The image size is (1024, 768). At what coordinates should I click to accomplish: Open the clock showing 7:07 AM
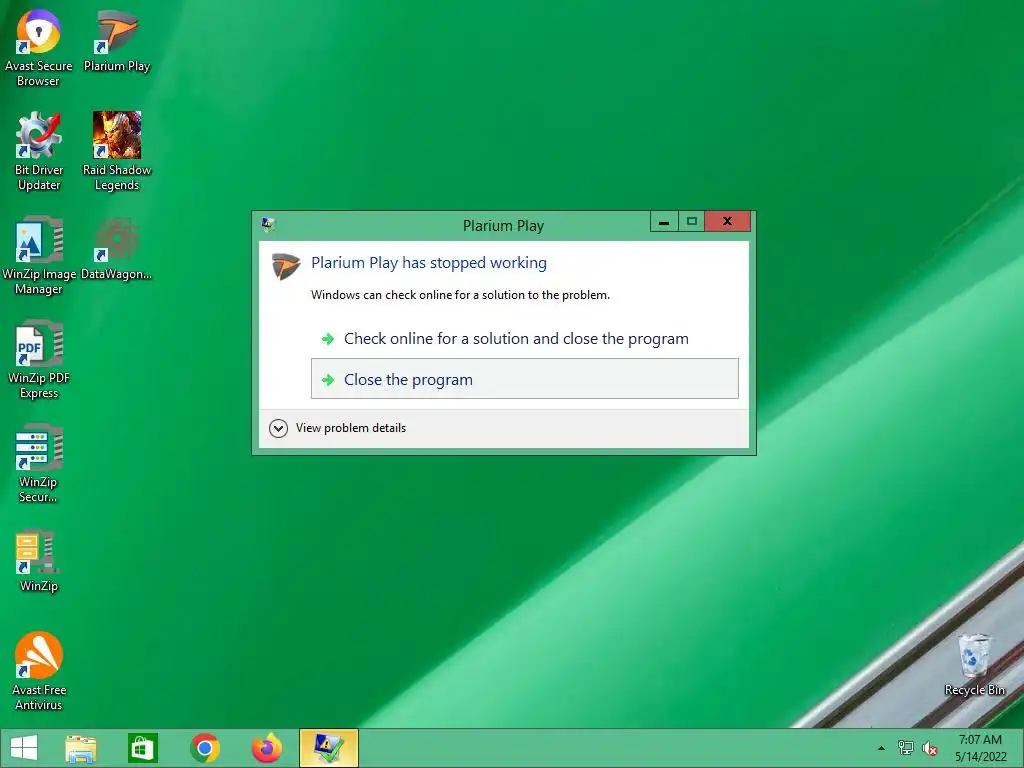[x=980, y=748]
